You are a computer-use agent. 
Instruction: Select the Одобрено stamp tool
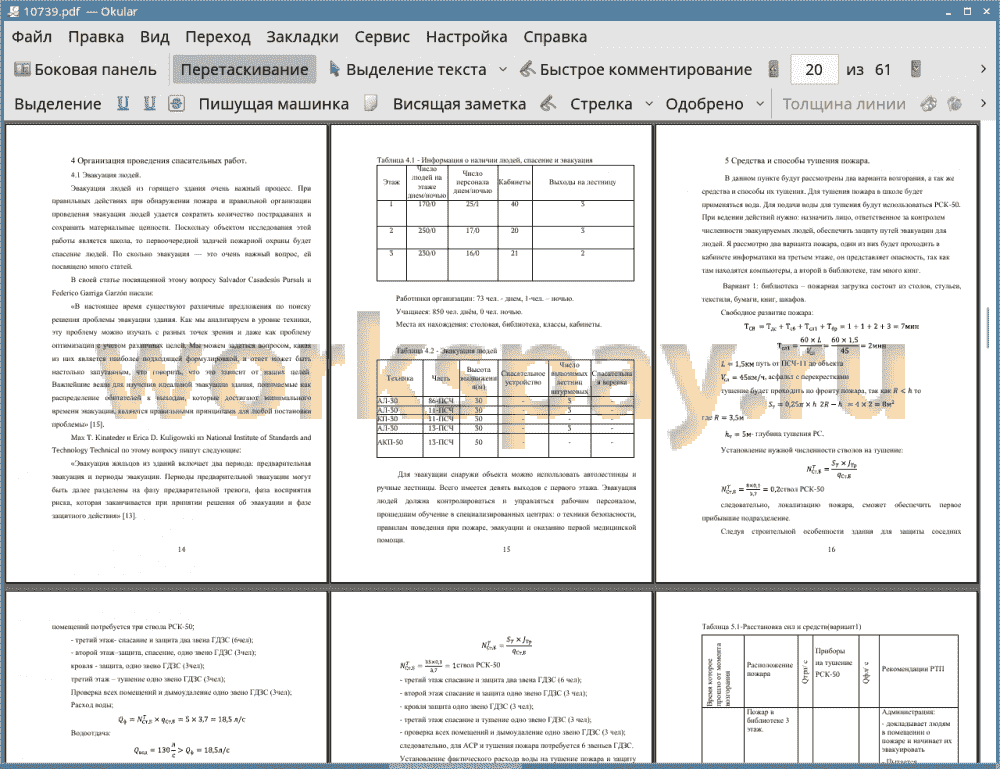[x=704, y=104]
